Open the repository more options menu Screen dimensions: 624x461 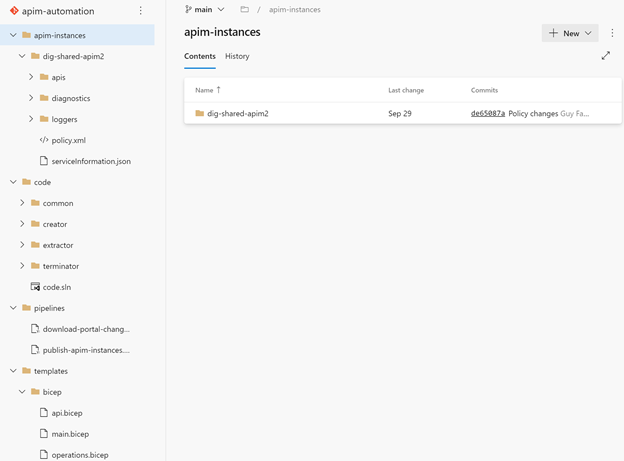(140, 11)
